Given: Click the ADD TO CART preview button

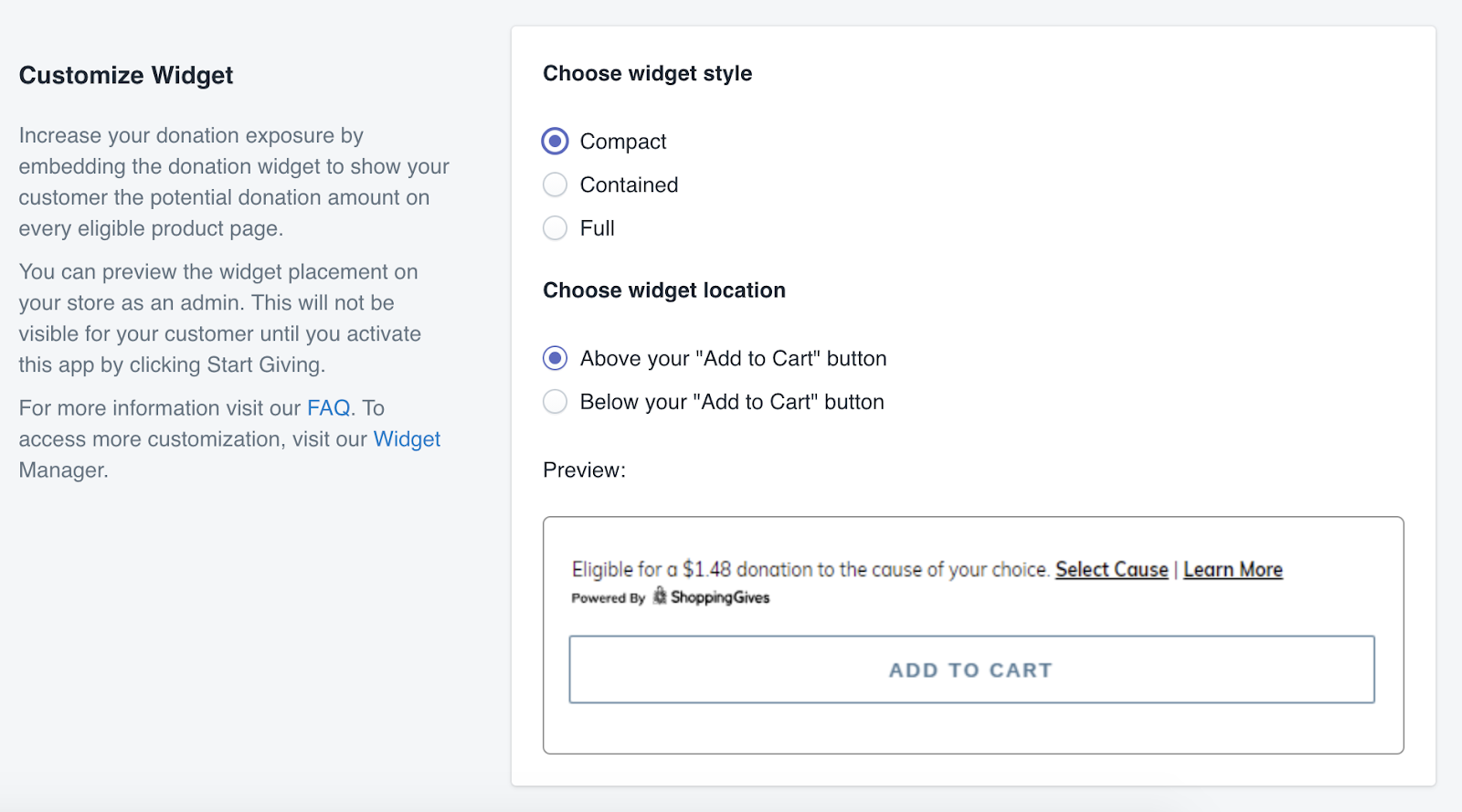Looking at the screenshot, I should click(971, 670).
